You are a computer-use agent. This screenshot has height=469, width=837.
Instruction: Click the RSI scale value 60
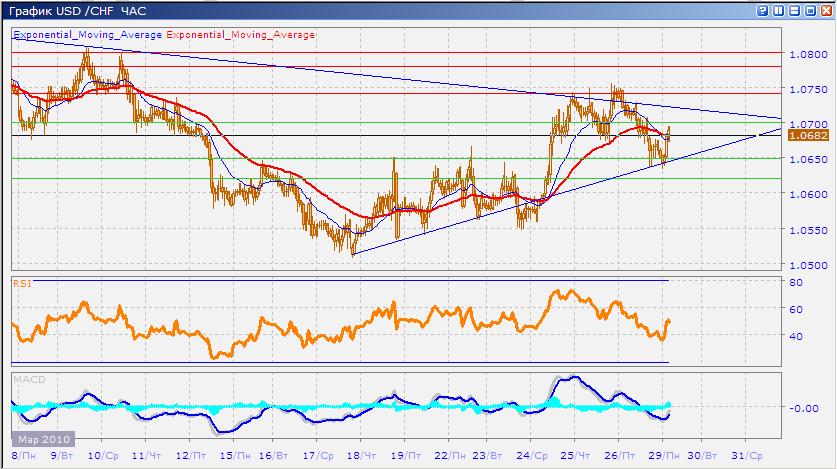796,309
